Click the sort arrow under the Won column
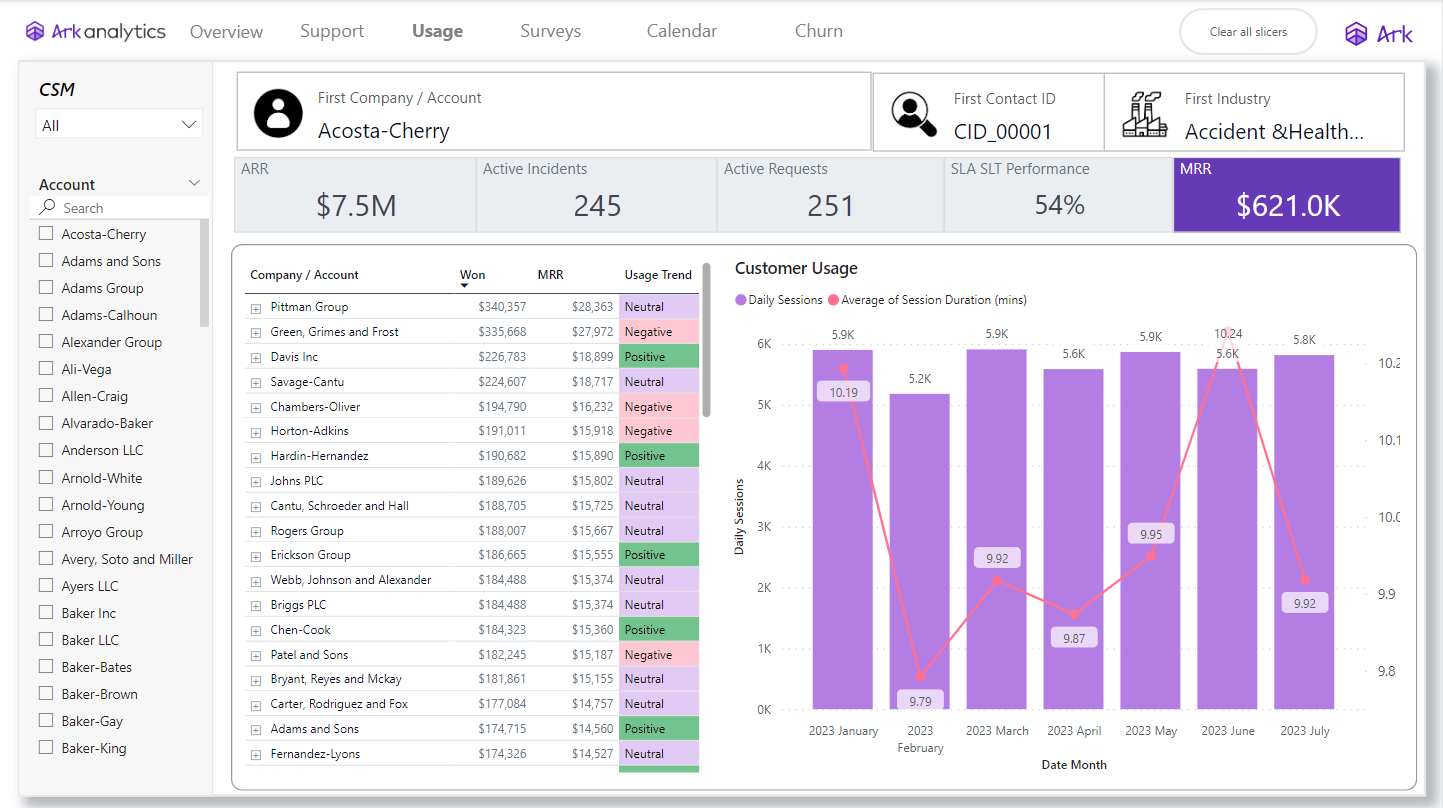This screenshot has height=808, width=1443. [464, 287]
